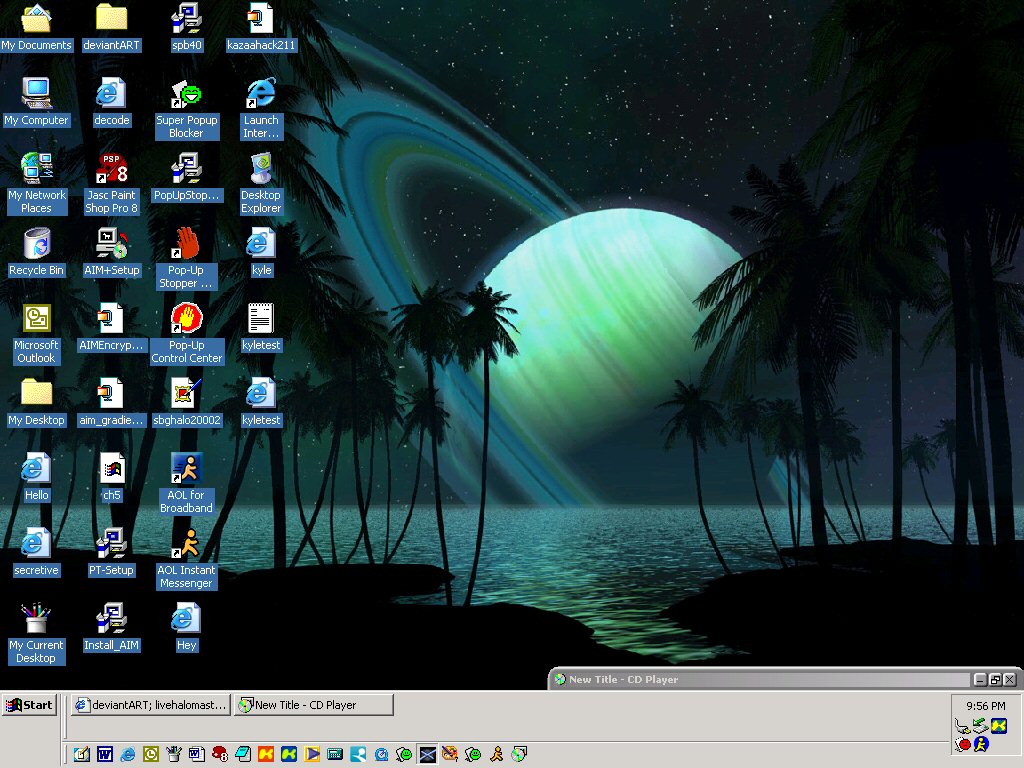Select the ch5 file icon
Viewport: 1024px width, 768px height.
112,478
